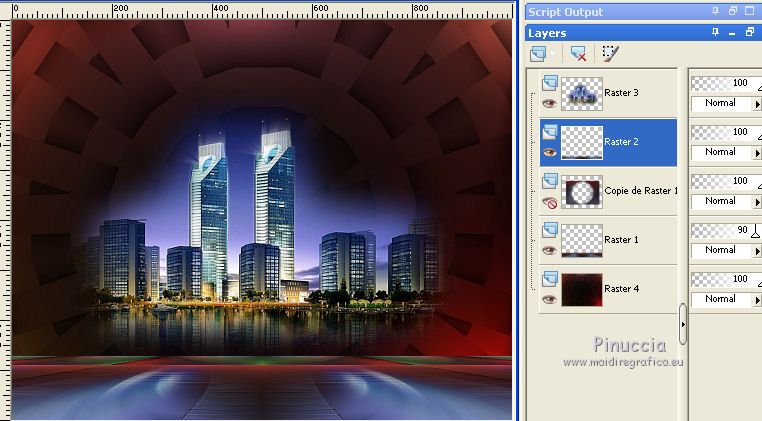Select the Raster 2 layer thumbnail
This screenshot has height=421, width=762.
click(582, 142)
